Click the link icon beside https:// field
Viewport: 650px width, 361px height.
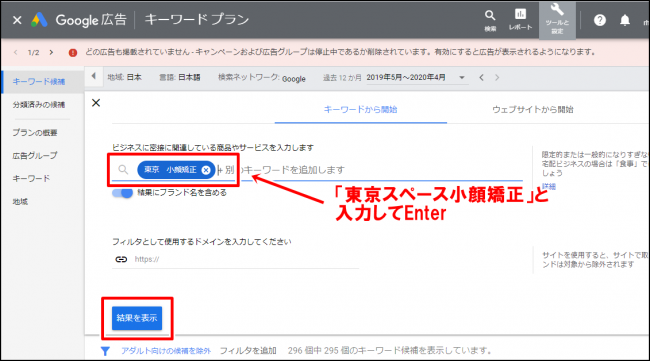[121, 259]
